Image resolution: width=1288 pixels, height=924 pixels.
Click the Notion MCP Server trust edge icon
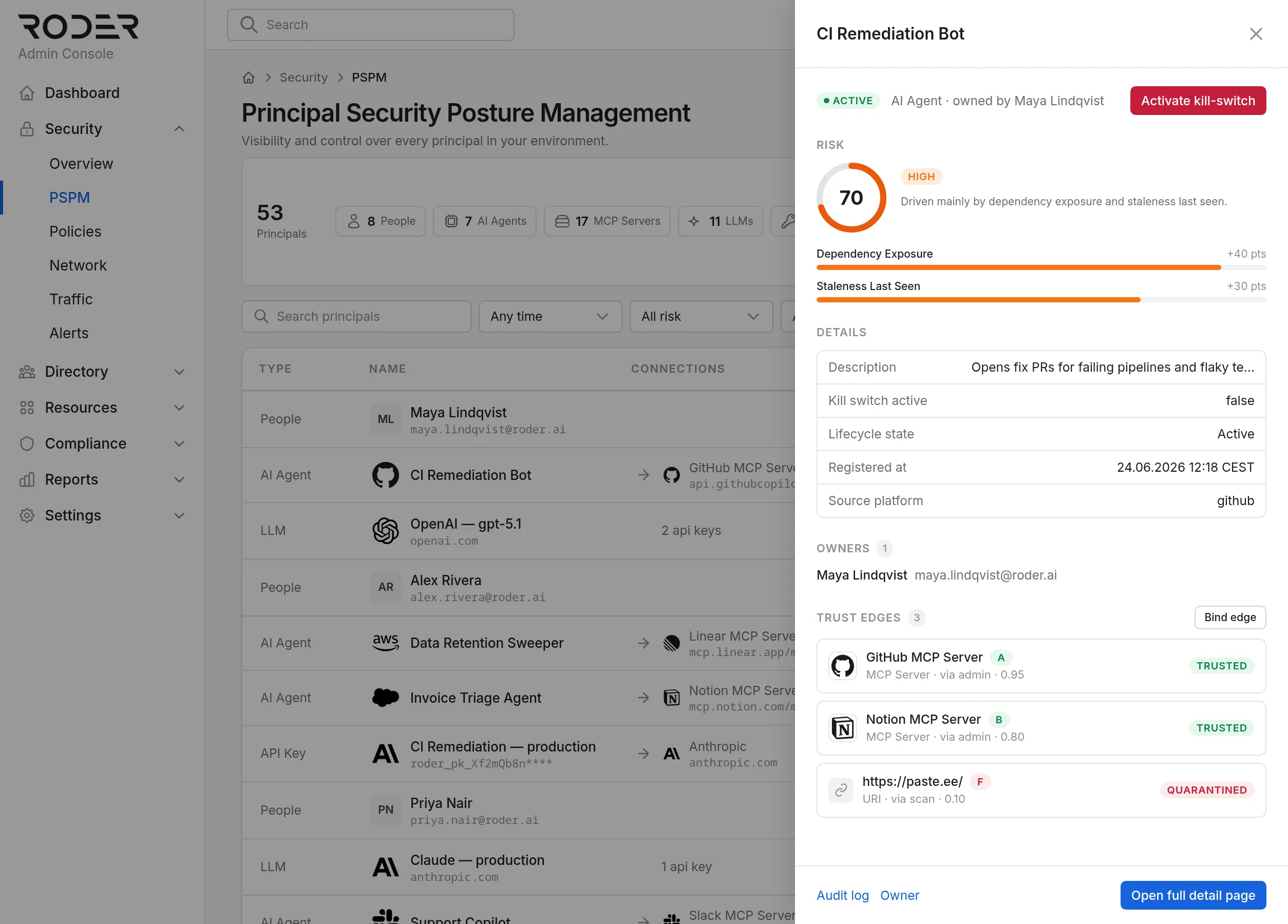tap(842, 727)
